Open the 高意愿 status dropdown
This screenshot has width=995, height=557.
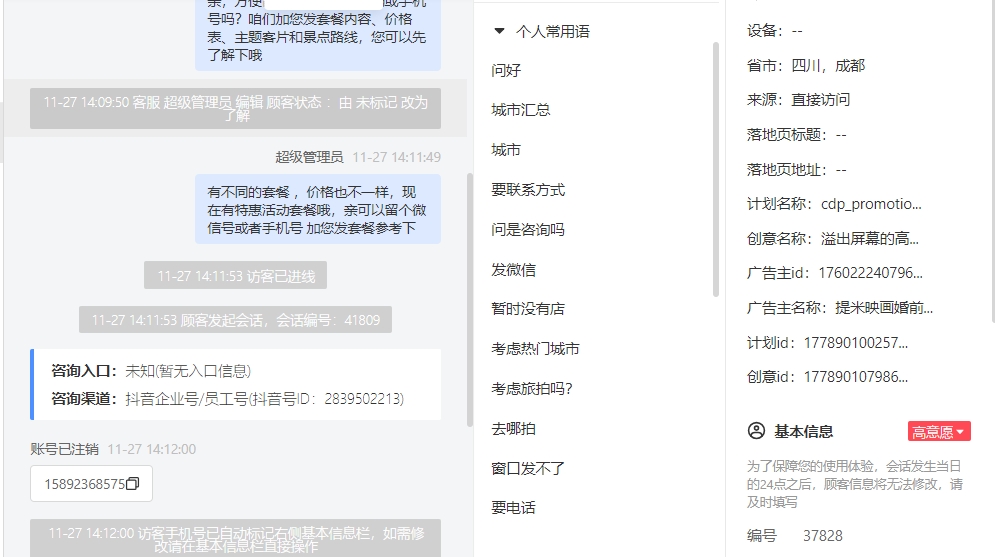939,431
